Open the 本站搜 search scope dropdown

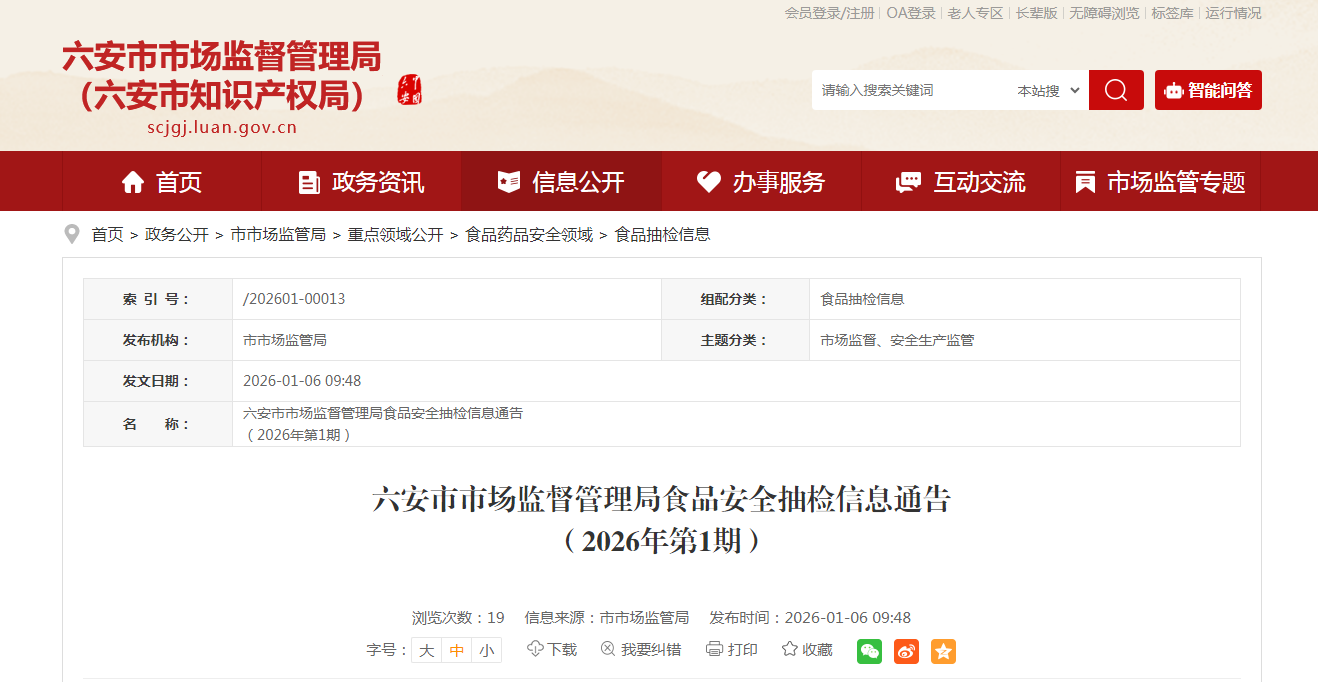pos(1048,90)
